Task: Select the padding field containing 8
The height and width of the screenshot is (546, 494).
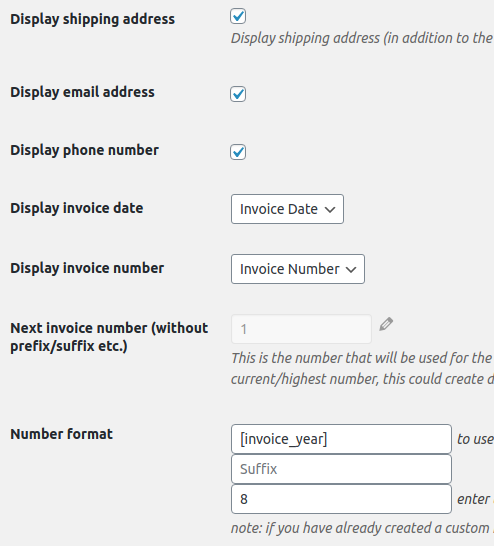Action: click(341, 499)
